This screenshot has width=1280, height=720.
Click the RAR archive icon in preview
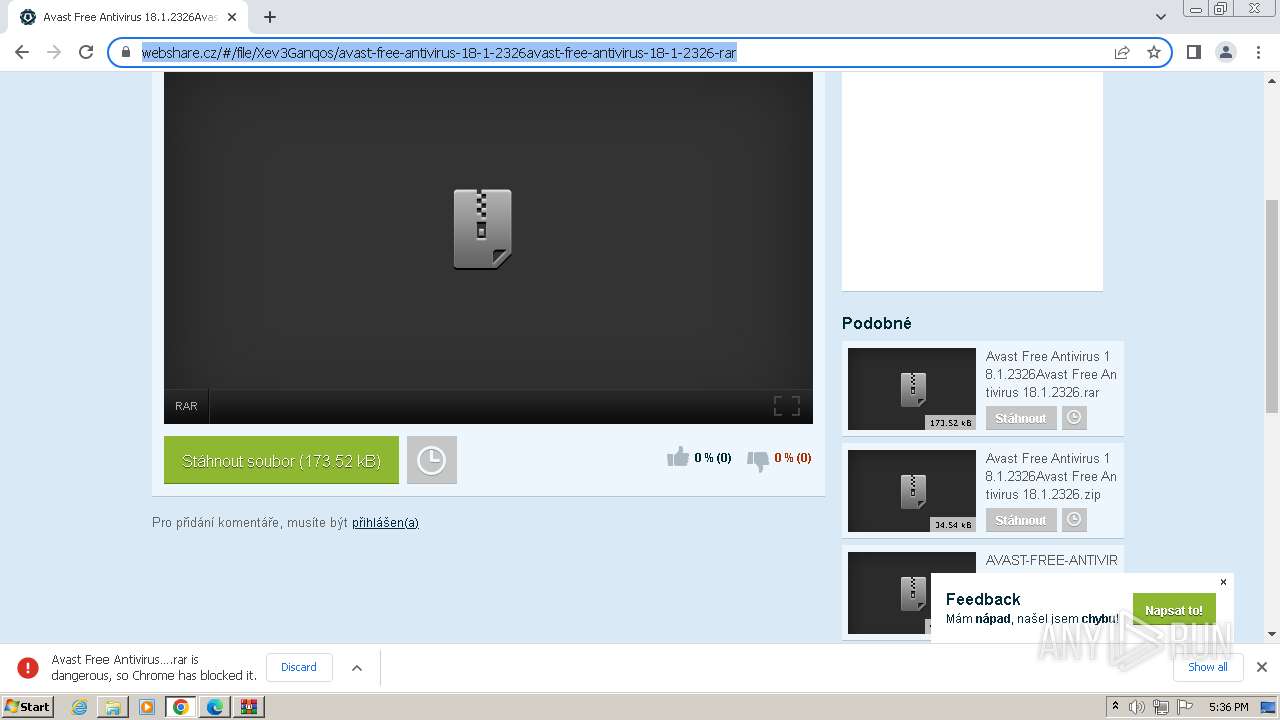[482, 229]
